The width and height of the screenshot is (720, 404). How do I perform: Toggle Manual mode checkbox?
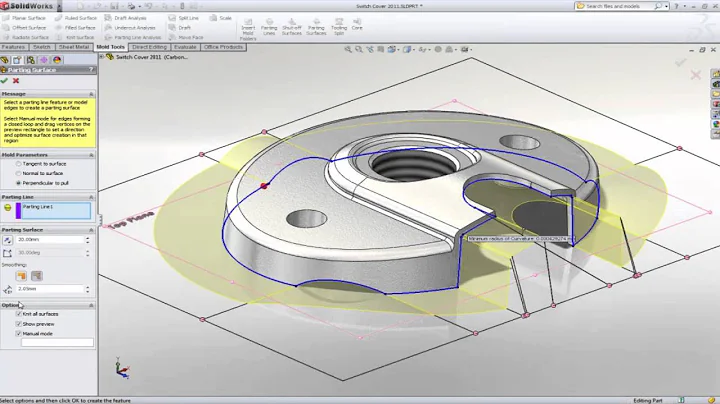(19, 334)
